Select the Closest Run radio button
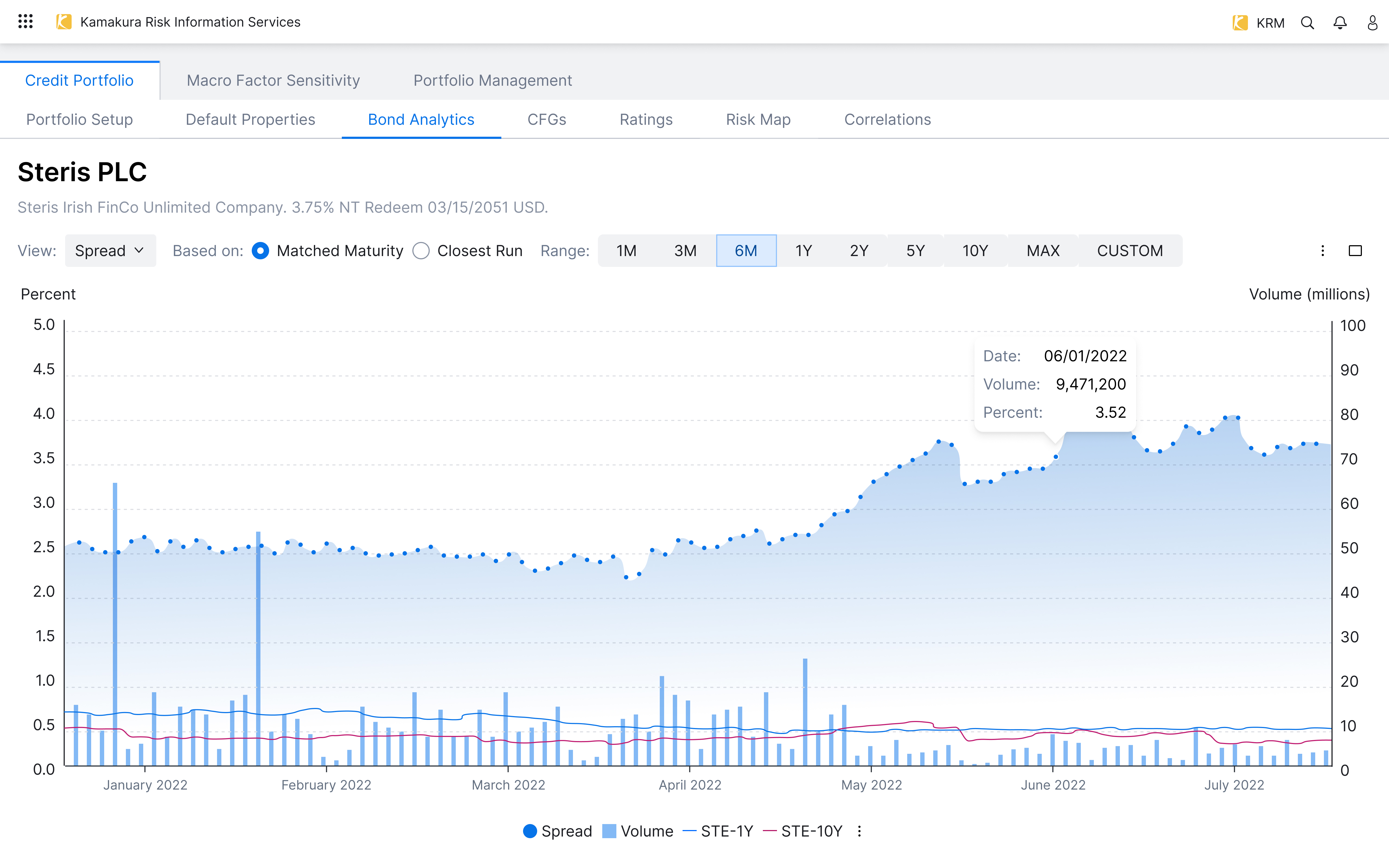The width and height of the screenshot is (1389, 868). tap(421, 251)
